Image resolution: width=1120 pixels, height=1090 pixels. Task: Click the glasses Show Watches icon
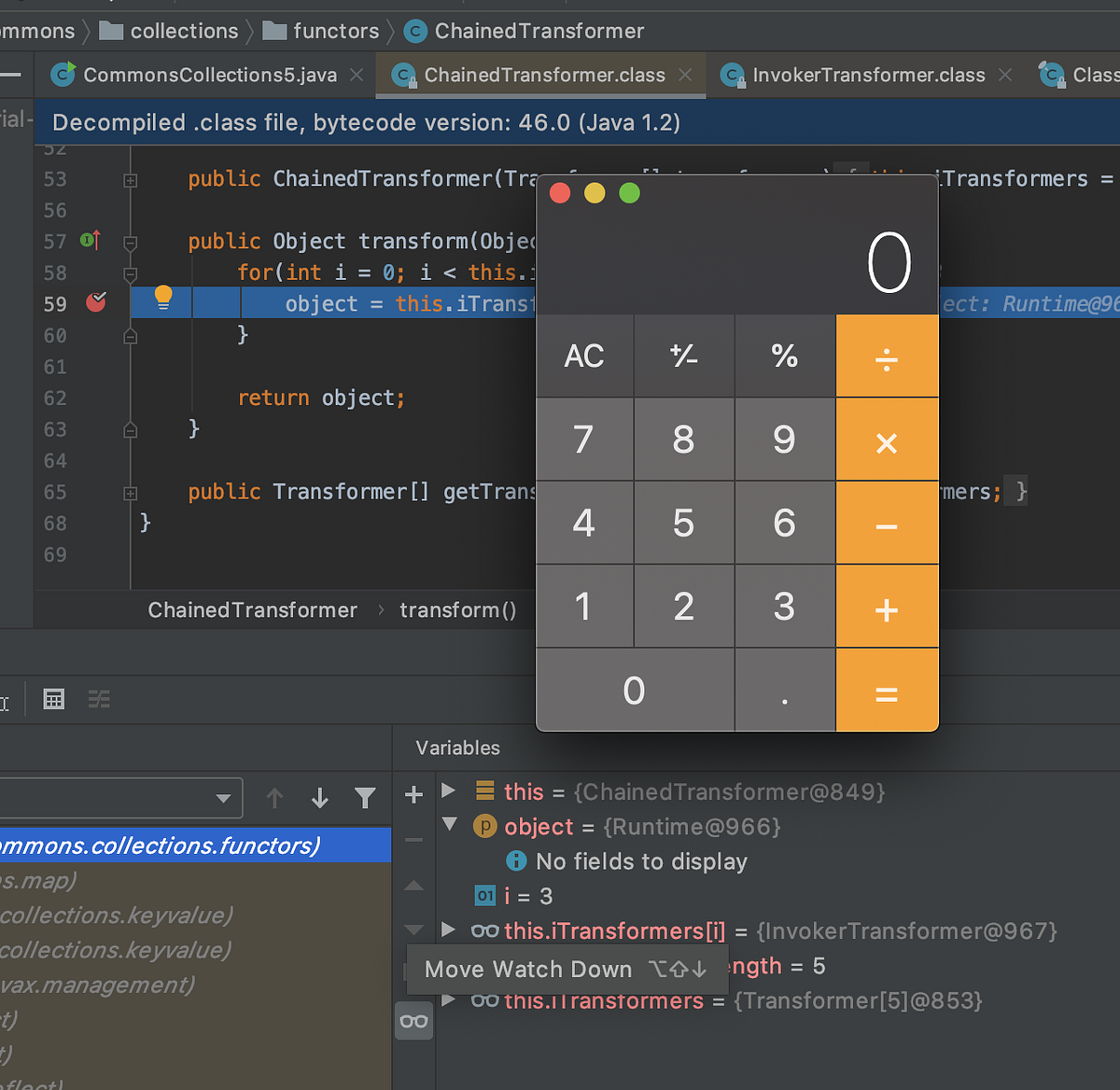pyautogui.click(x=414, y=1021)
